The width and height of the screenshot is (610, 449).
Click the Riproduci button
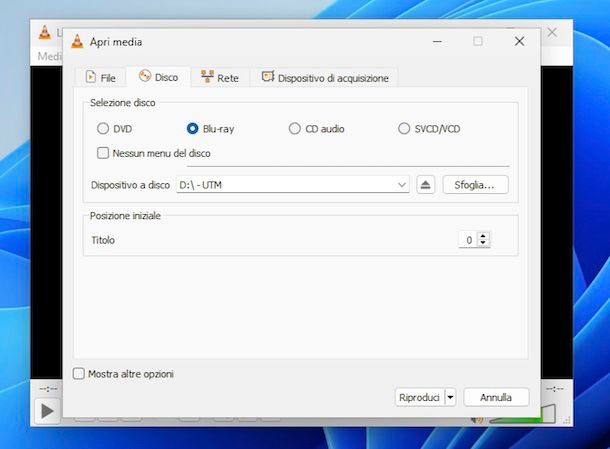coord(418,397)
